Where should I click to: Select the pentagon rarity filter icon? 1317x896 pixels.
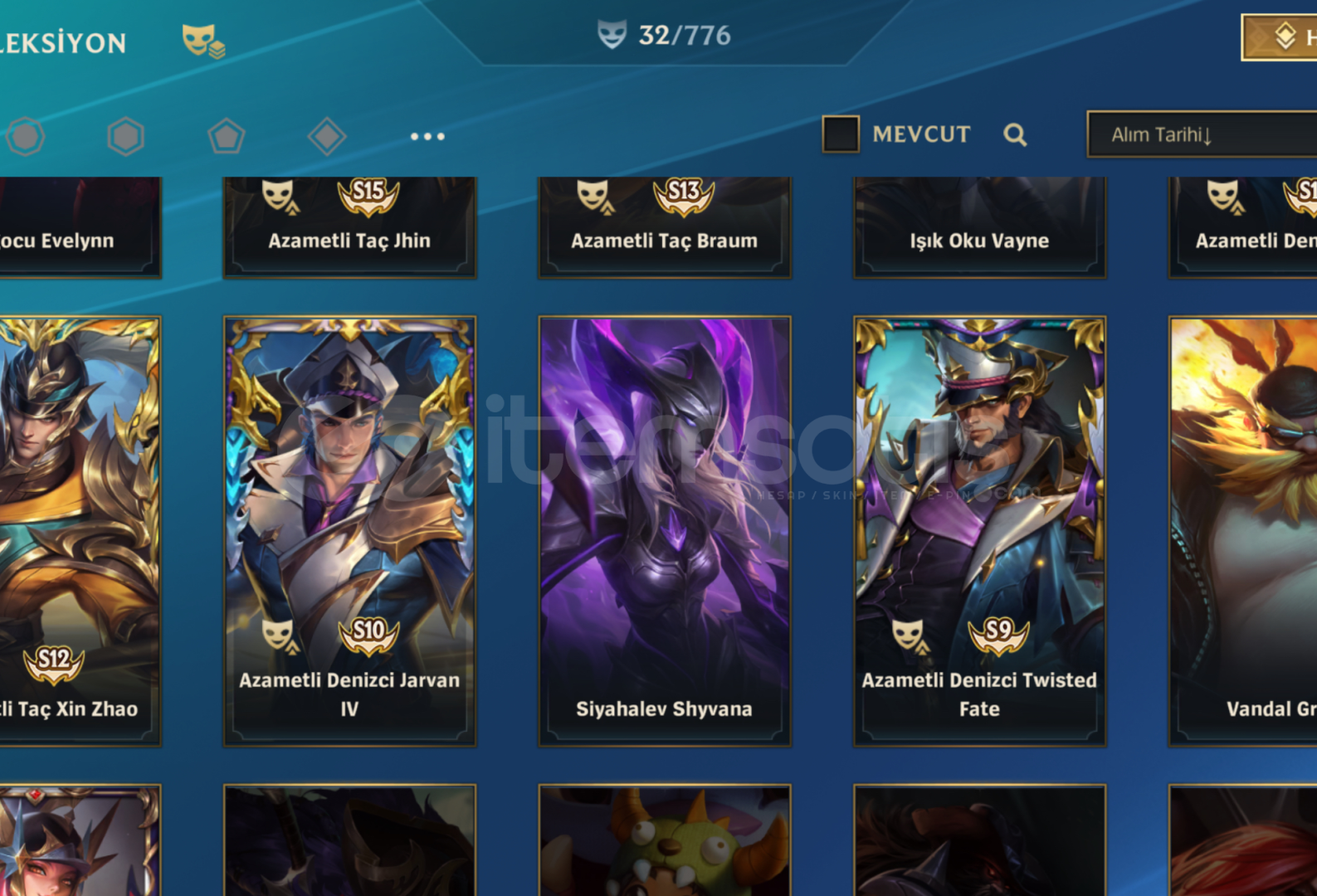226,136
